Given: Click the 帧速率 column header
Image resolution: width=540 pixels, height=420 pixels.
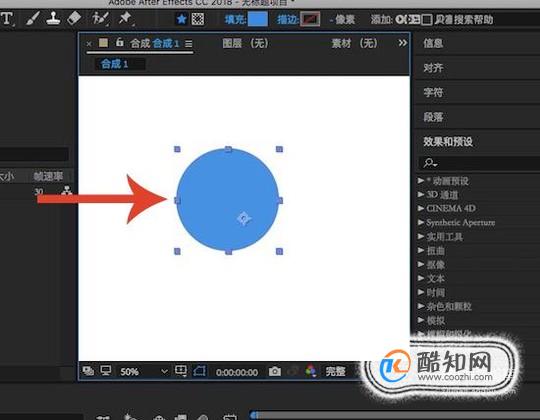Looking at the screenshot, I should (48, 176).
